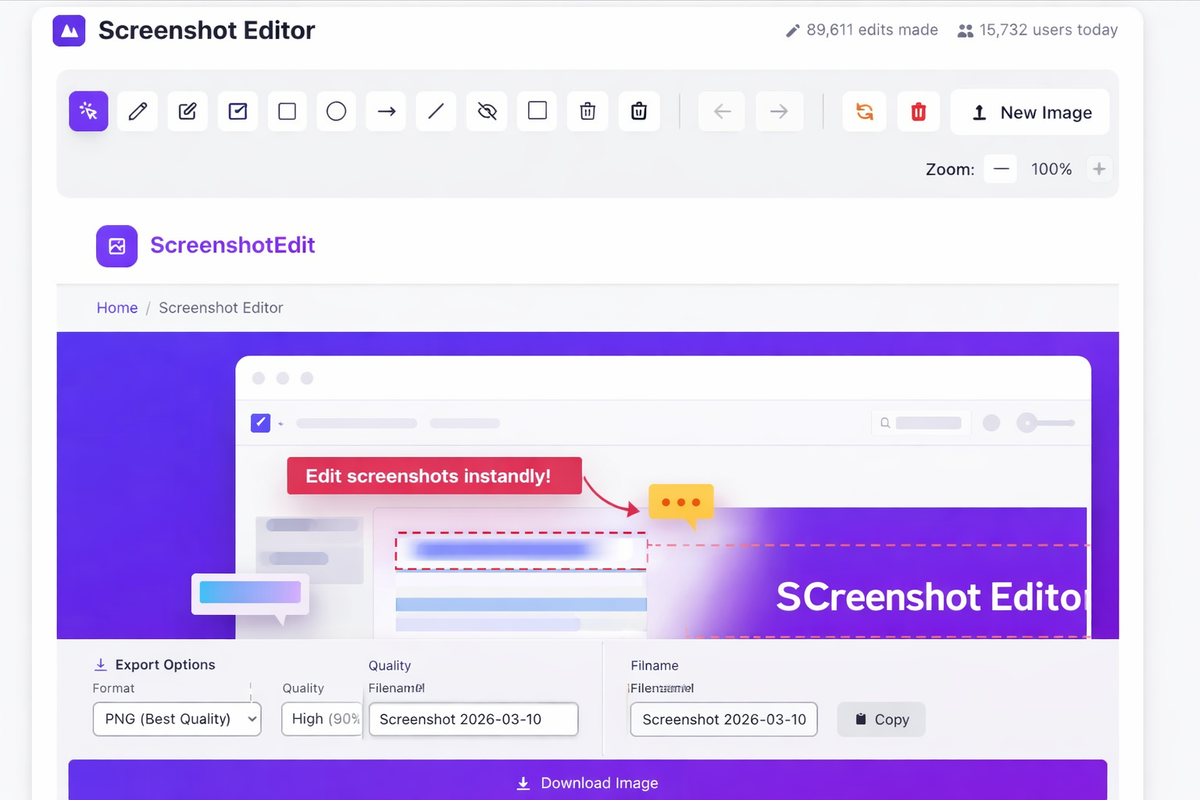Select the arrow drawing tool
Image resolution: width=1200 pixels, height=800 pixels.
coord(386,111)
